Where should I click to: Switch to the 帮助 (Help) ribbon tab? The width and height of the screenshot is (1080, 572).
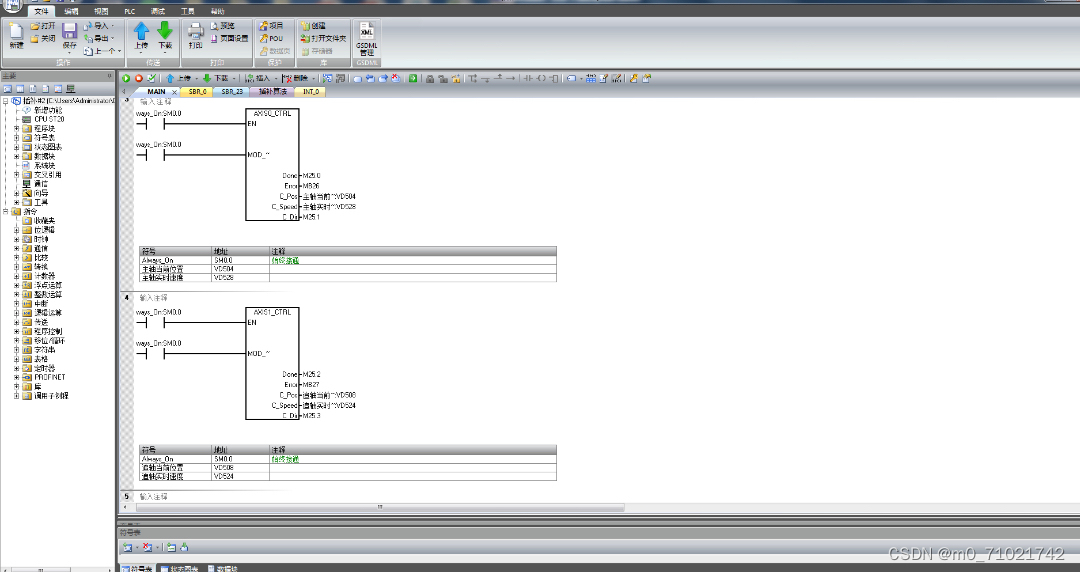pos(217,11)
